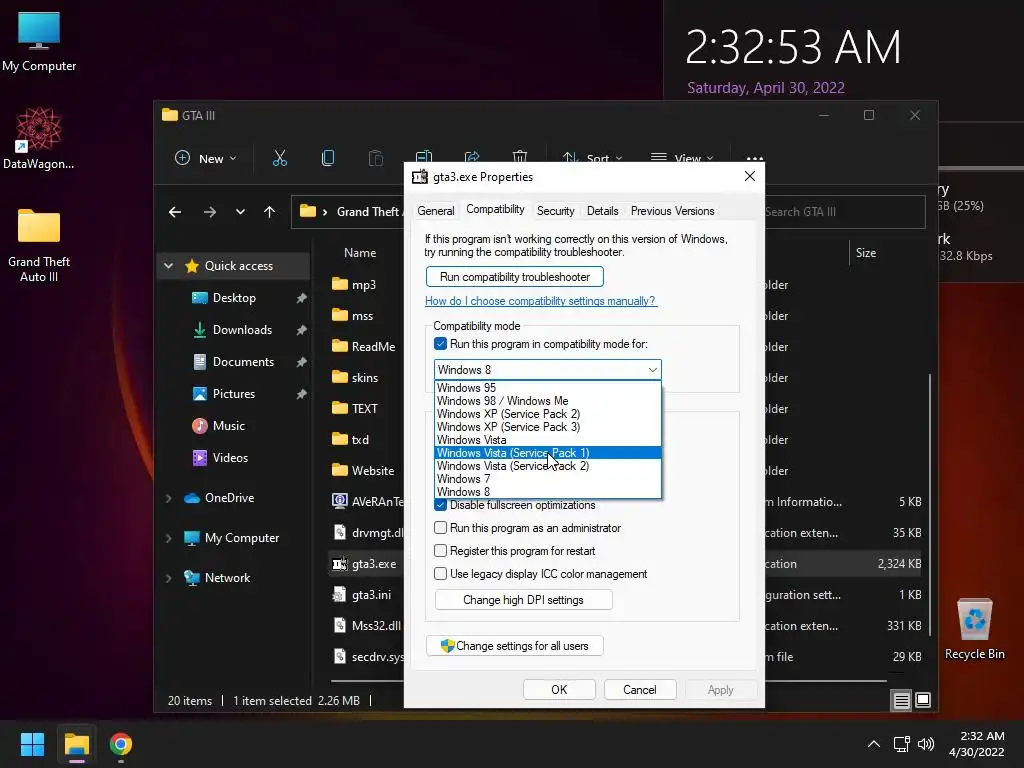Expand the Network tree node
Image resolution: width=1024 pixels, height=768 pixels.
[x=168, y=578]
